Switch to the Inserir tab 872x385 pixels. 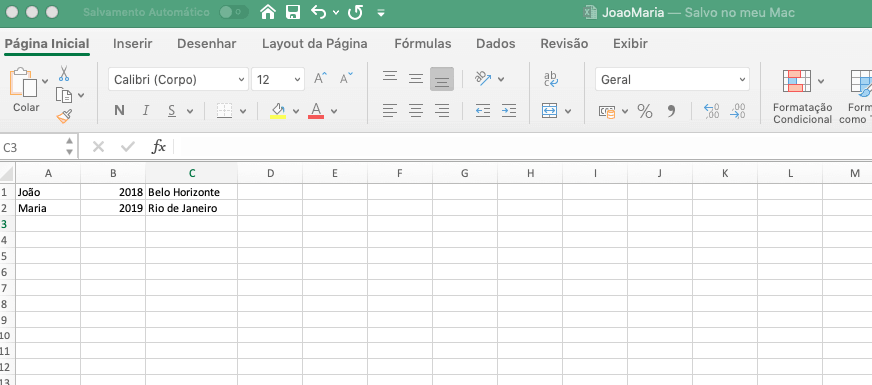coord(132,43)
